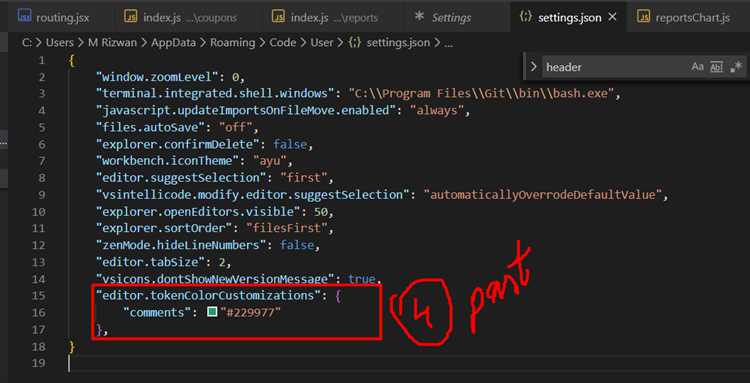Click the "first" value
The image size is (750, 383).
(x=303, y=177)
